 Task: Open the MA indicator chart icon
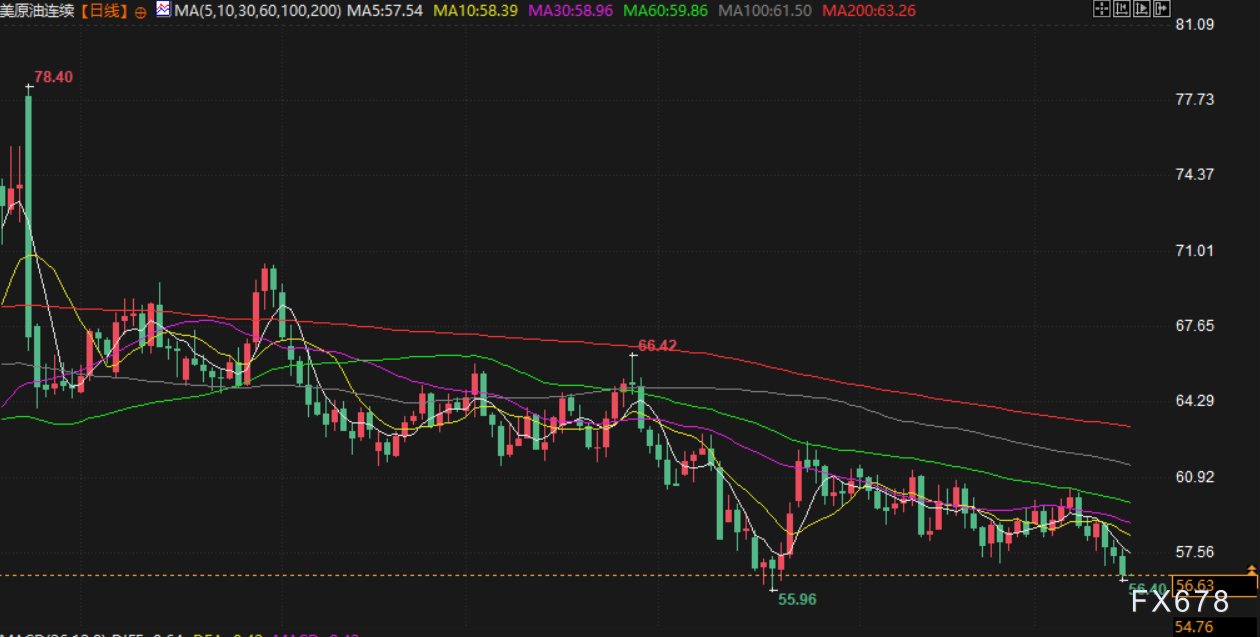162,10
